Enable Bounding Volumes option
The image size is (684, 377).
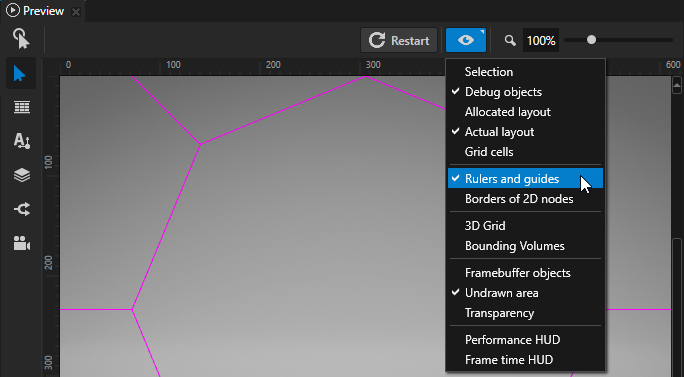coord(525,246)
